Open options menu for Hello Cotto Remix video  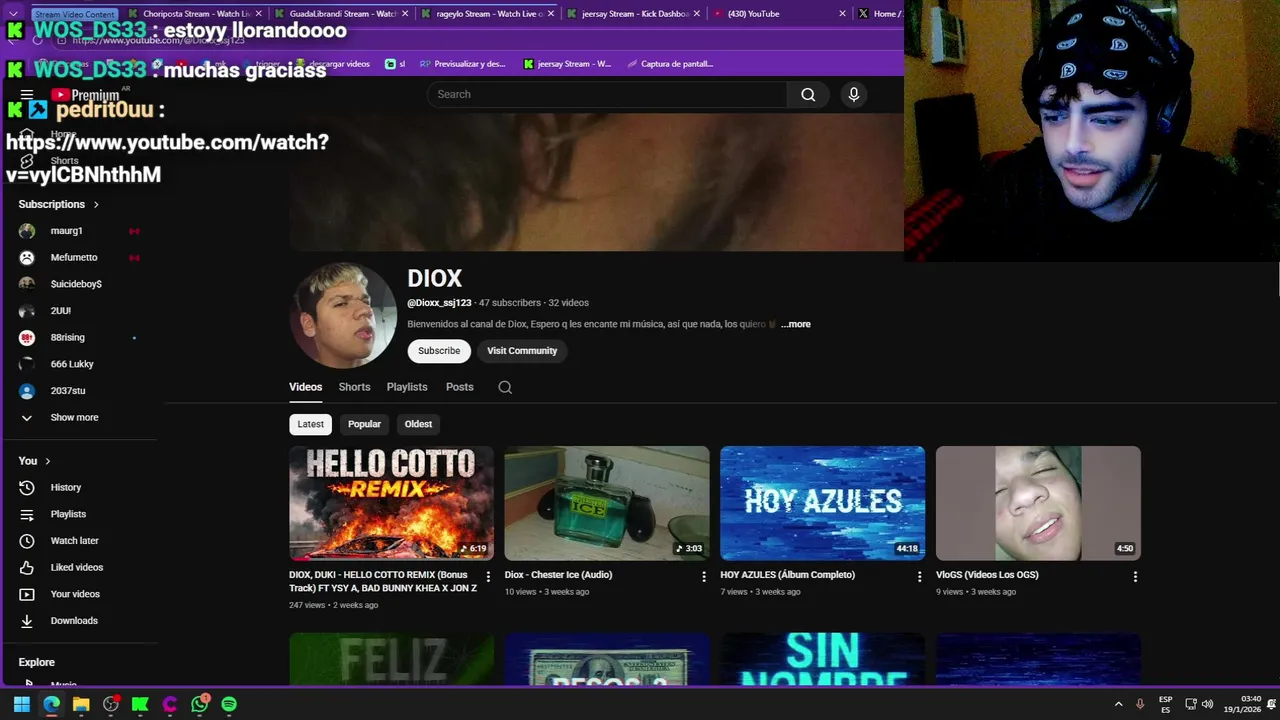[x=488, y=577]
